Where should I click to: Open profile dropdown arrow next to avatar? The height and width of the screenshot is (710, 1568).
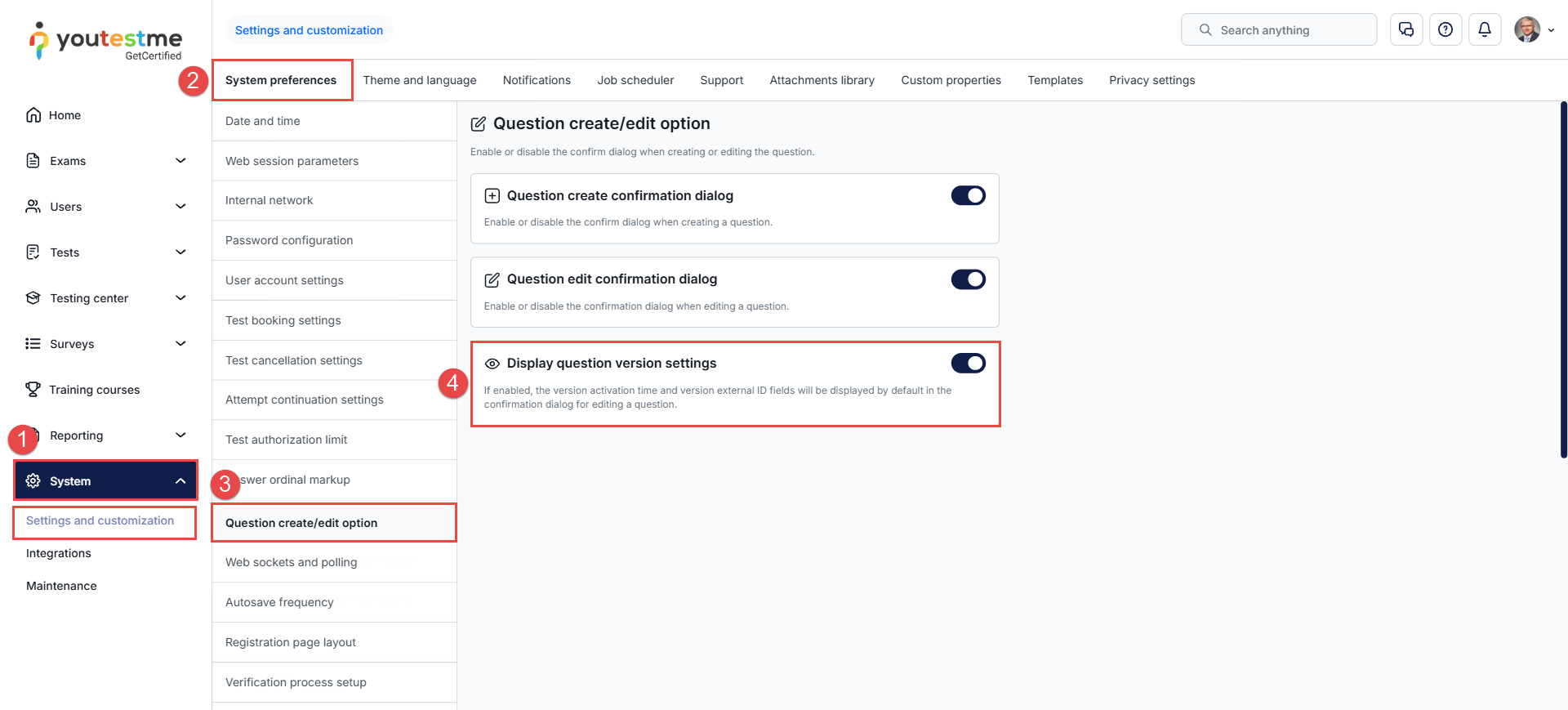coord(1551,30)
